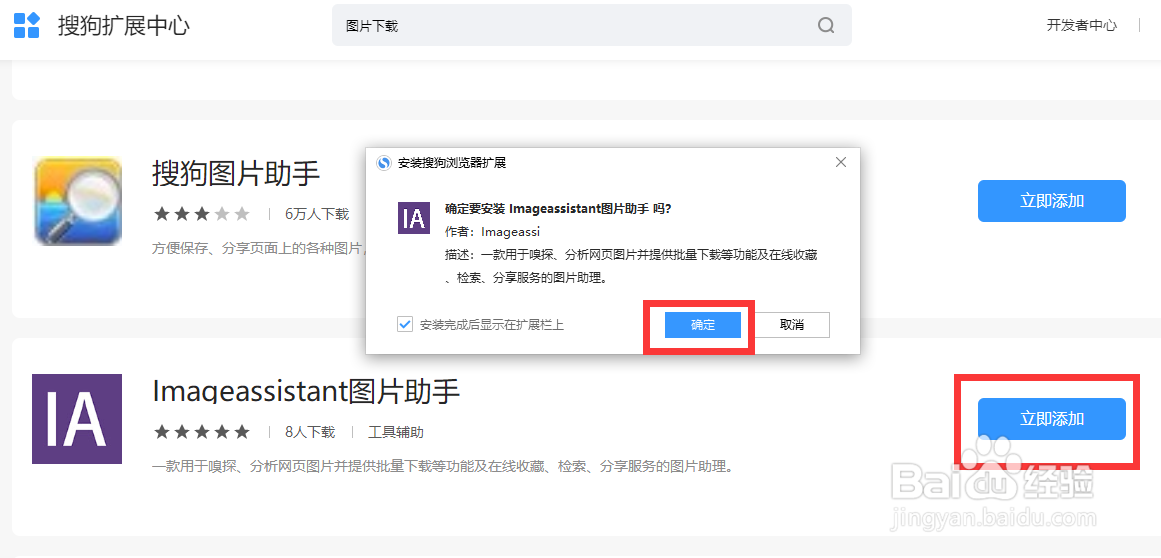
Task: Cancel install with 取消 button
Action: pos(792,325)
